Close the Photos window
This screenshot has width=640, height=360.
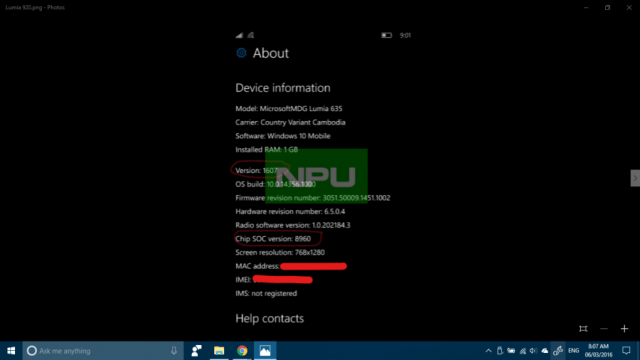[629, 7]
